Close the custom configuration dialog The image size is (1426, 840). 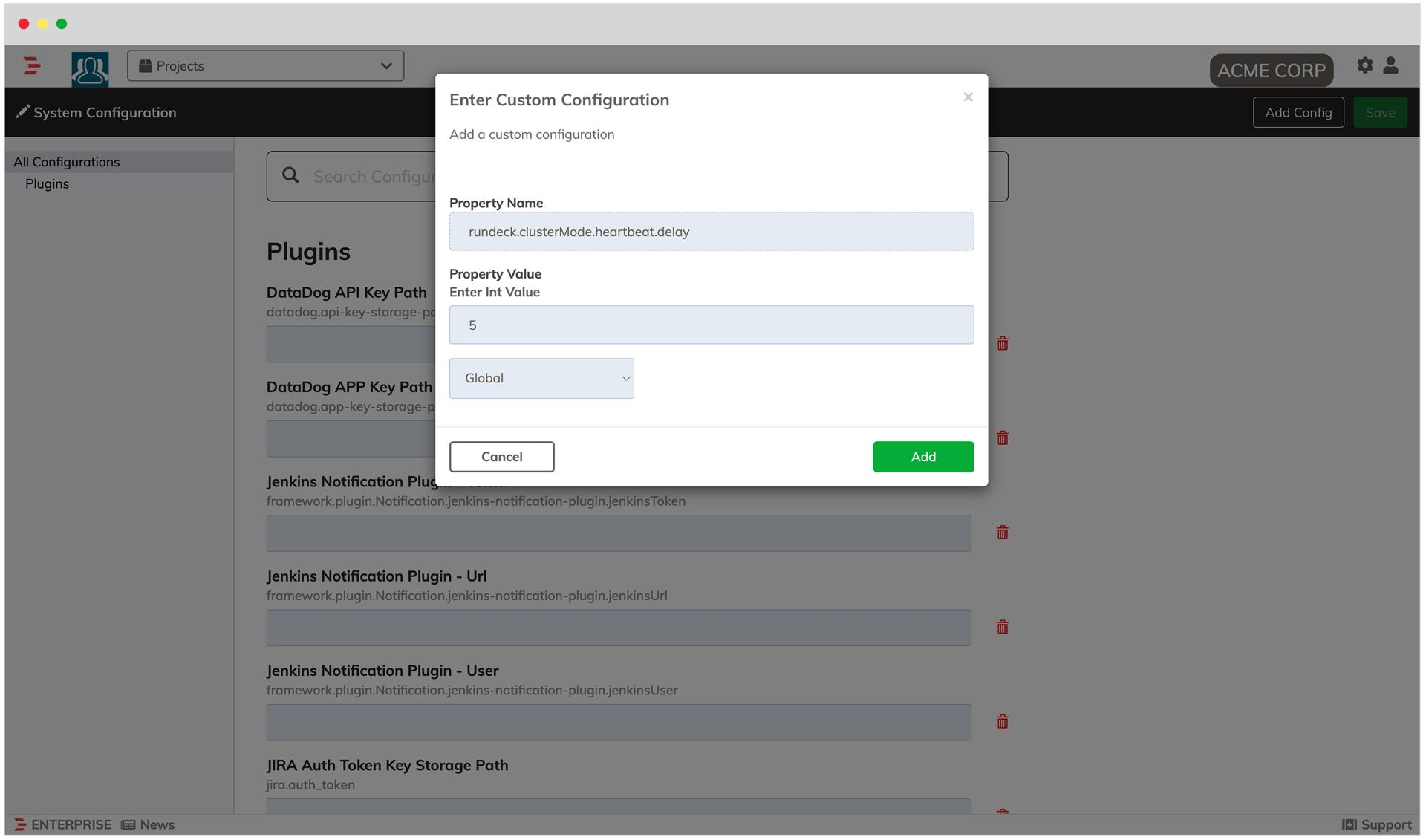coord(967,97)
